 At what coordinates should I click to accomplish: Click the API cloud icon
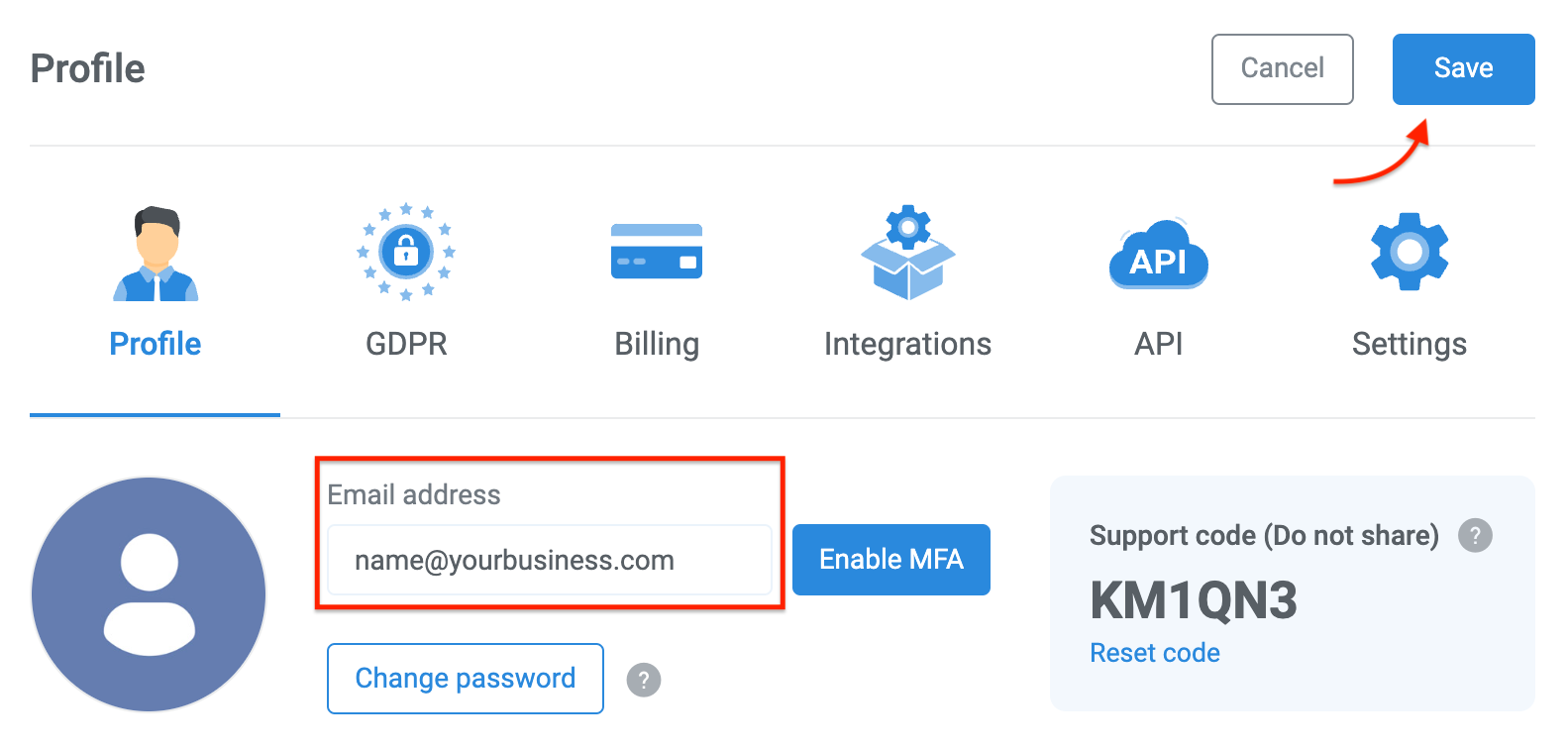pos(1157,256)
